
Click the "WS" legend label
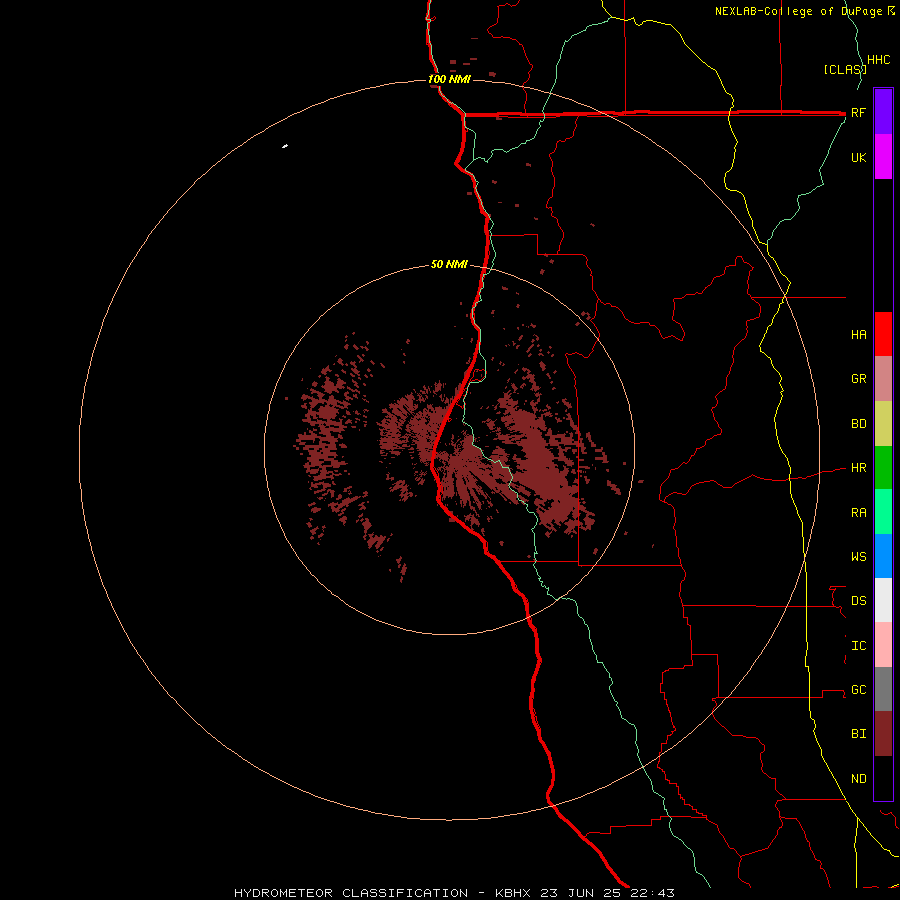[858, 557]
